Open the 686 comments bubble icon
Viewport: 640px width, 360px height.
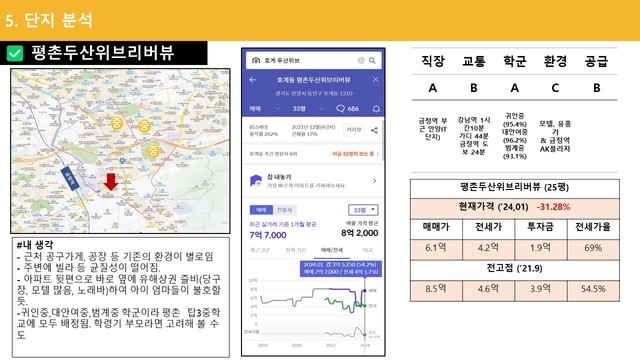340,109
